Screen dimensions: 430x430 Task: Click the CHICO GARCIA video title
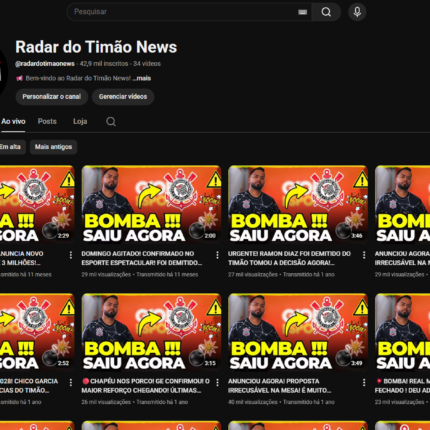pos(29,386)
